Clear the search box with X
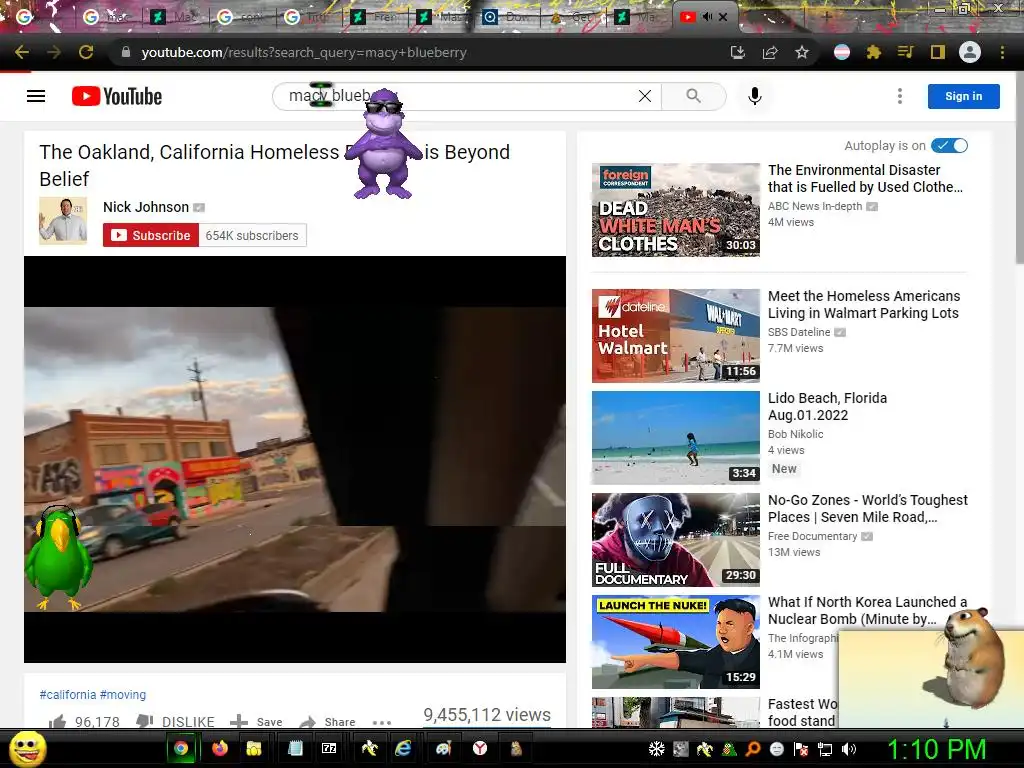Screen dimensions: 1024x768 [x=645, y=97]
